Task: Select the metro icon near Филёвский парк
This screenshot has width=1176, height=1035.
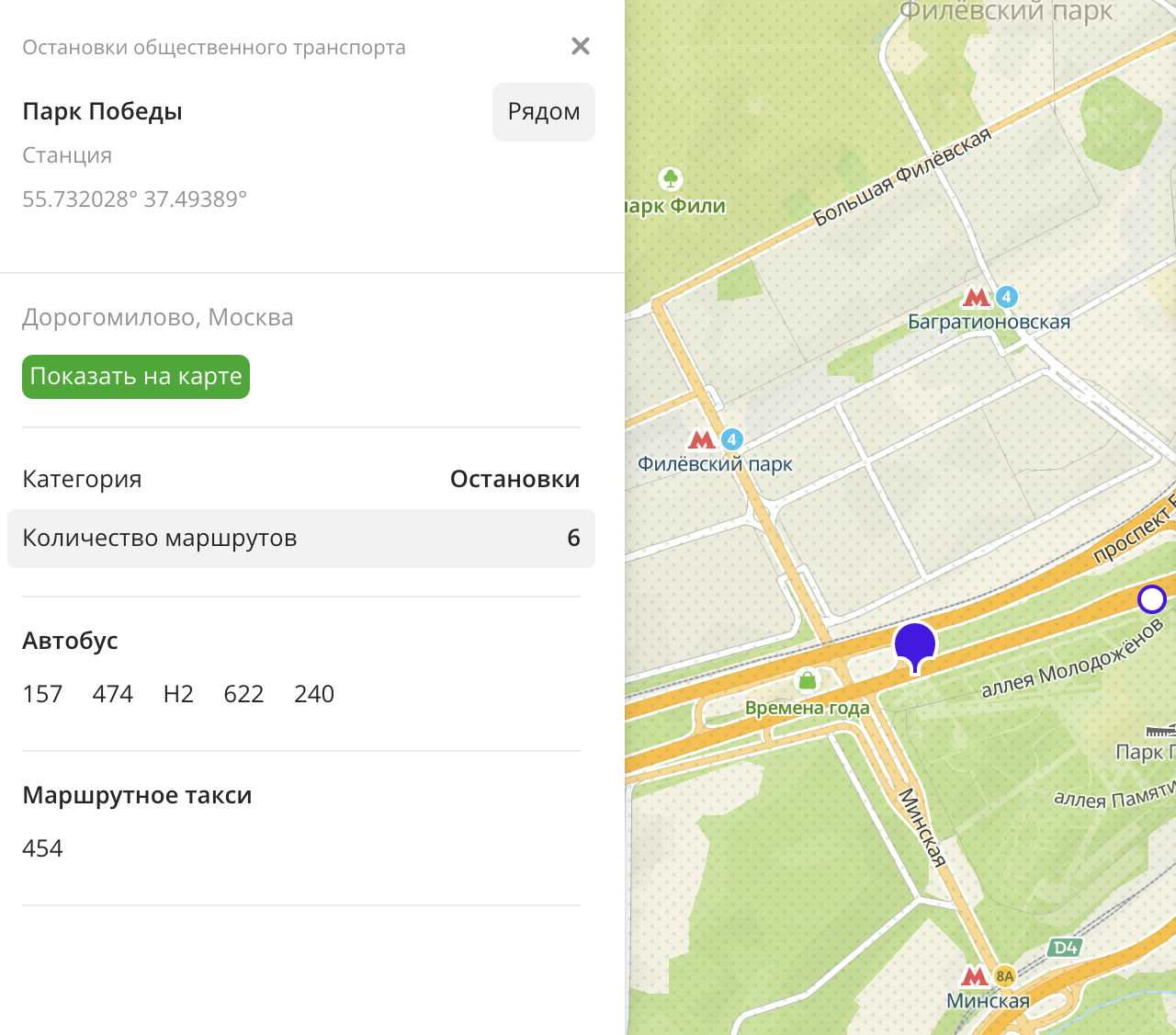Action: pyautogui.click(x=702, y=439)
